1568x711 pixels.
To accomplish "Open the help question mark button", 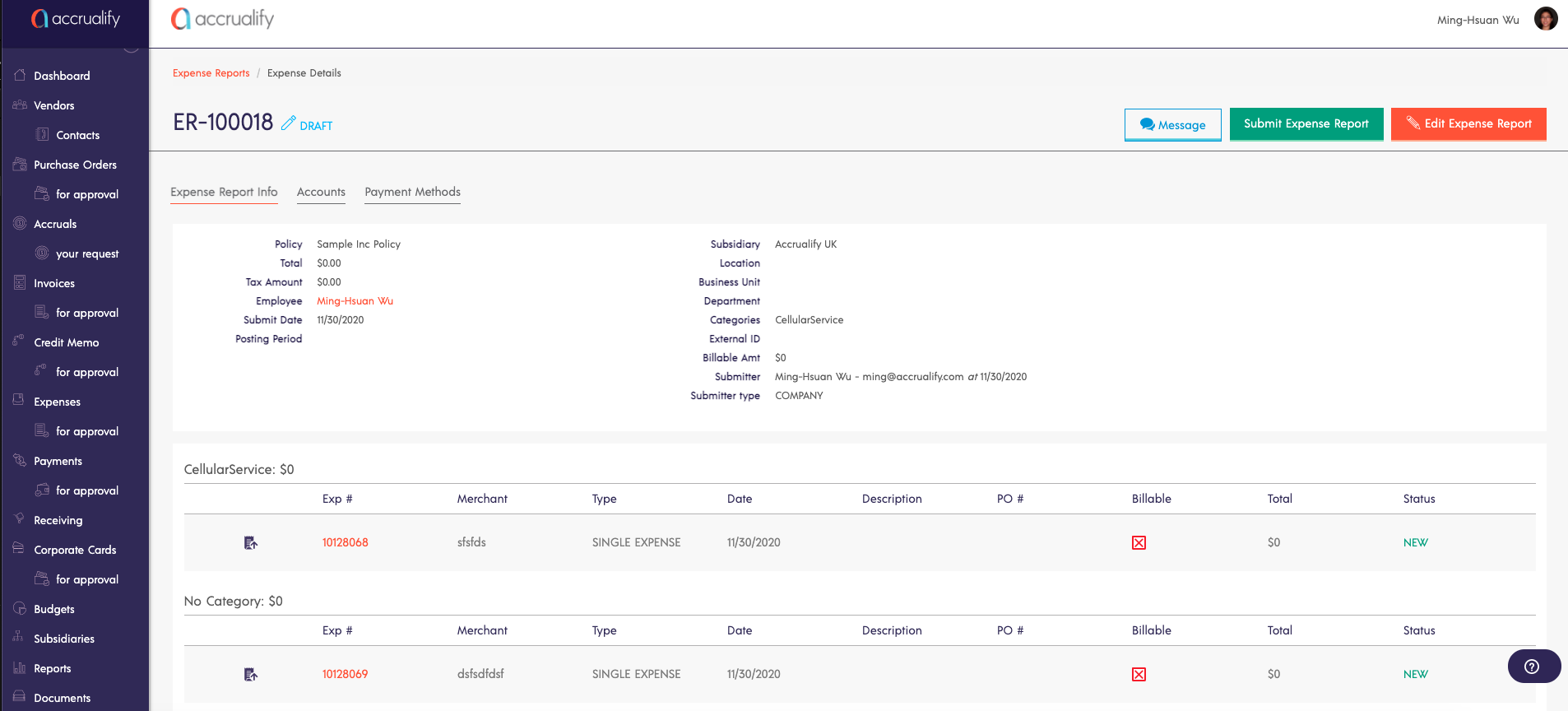I will click(x=1533, y=667).
